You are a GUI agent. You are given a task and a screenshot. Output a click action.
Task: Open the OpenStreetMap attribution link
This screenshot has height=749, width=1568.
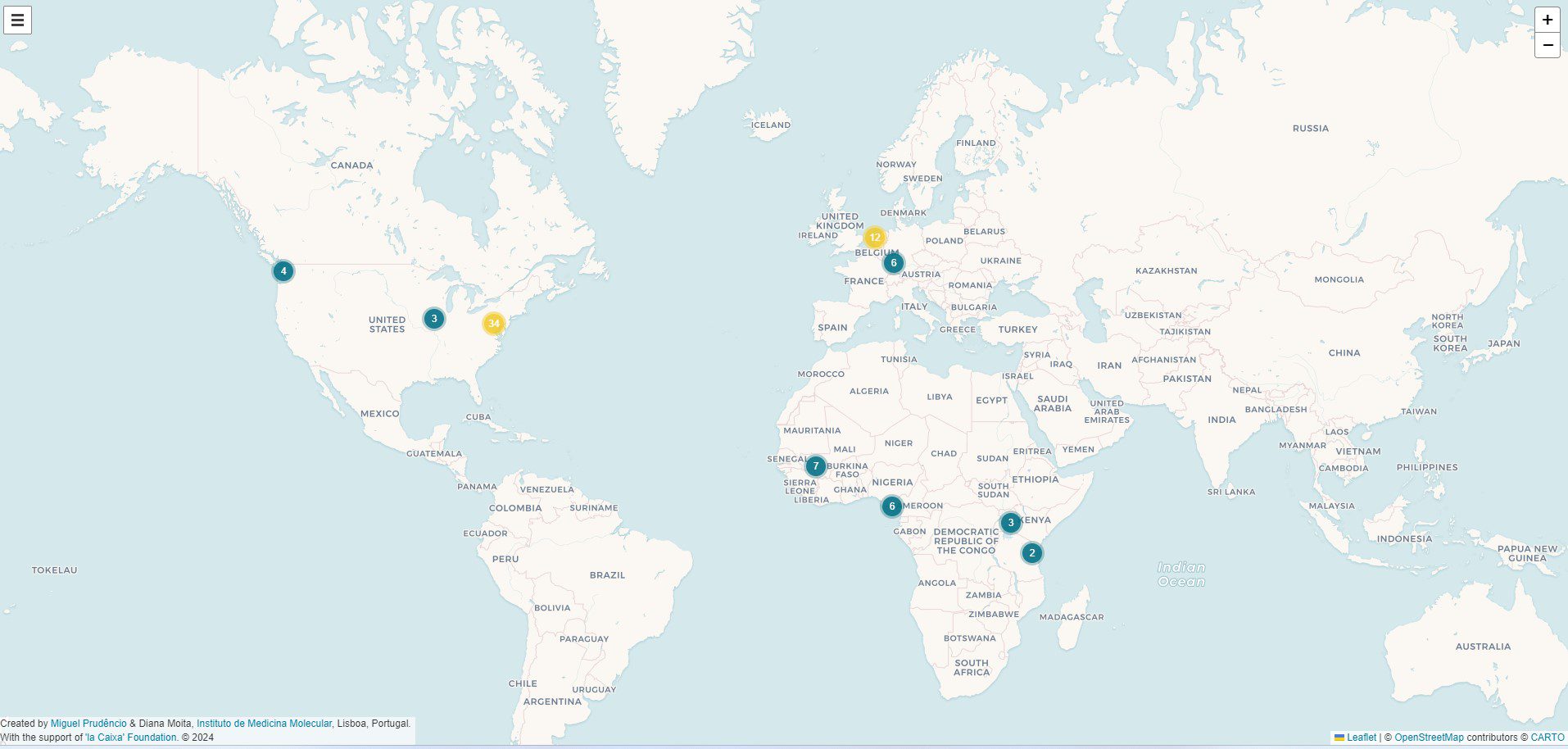(1429, 738)
